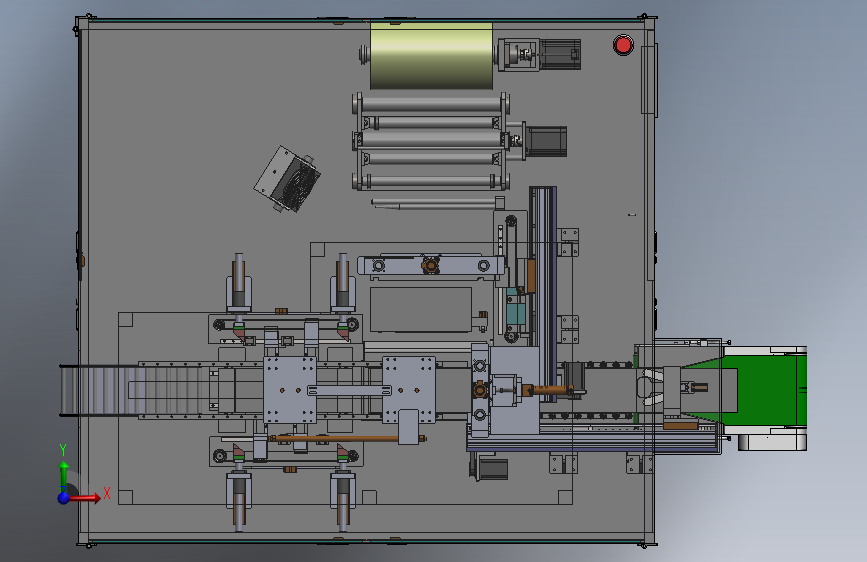Click the green "Y" axis label

click(x=63, y=450)
